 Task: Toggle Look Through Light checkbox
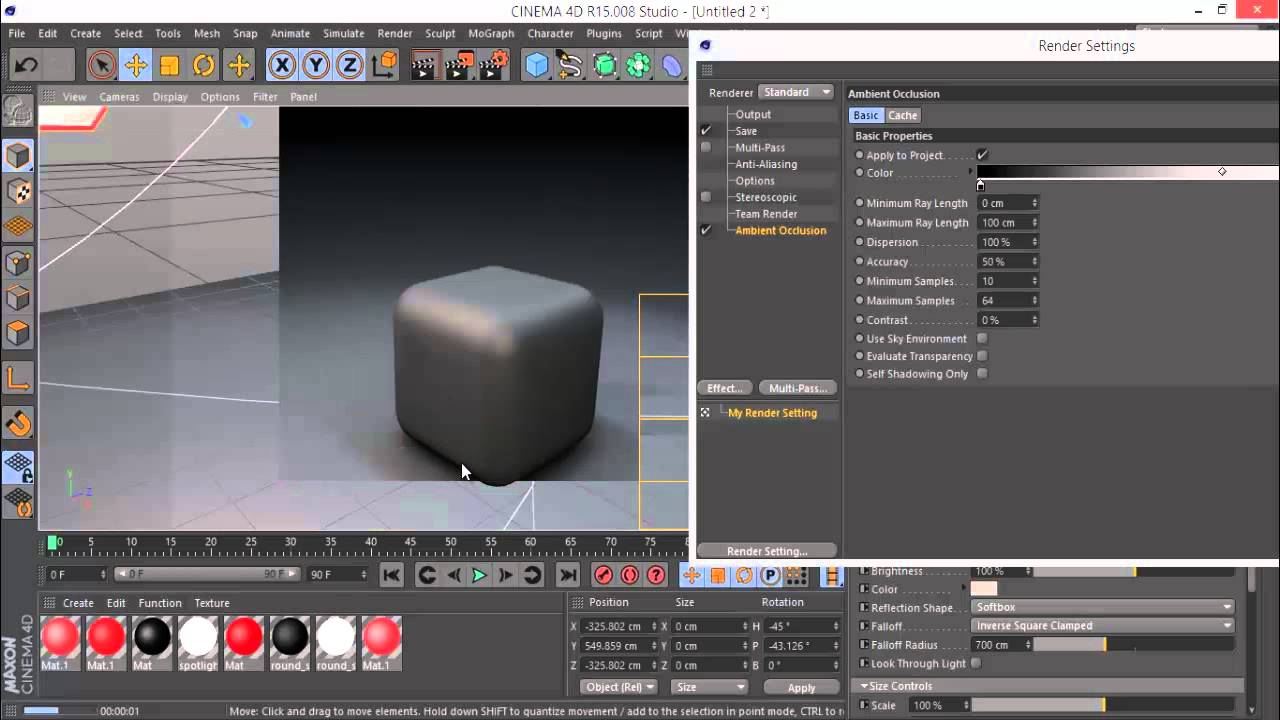[x=976, y=663]
